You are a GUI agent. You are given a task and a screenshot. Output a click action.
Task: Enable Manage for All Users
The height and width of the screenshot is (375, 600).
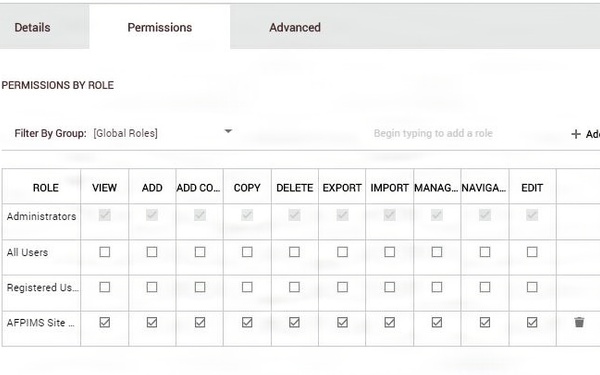[x=437, y=252]
